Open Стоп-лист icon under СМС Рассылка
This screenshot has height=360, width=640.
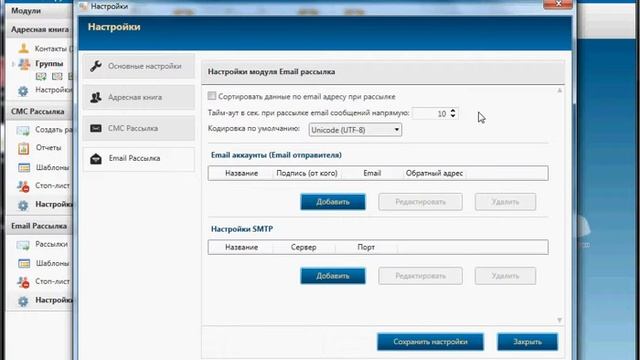pyautogui.click(x=23, y=186)
